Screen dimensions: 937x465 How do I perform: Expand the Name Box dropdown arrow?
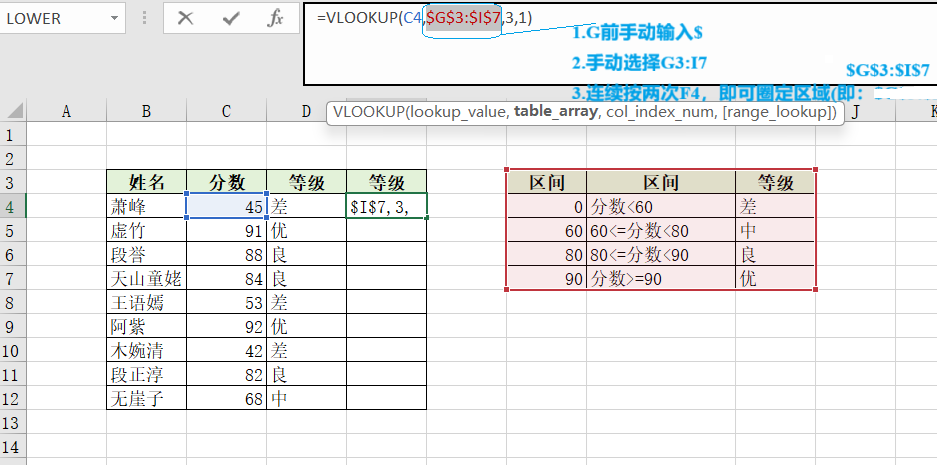[116, 19]
